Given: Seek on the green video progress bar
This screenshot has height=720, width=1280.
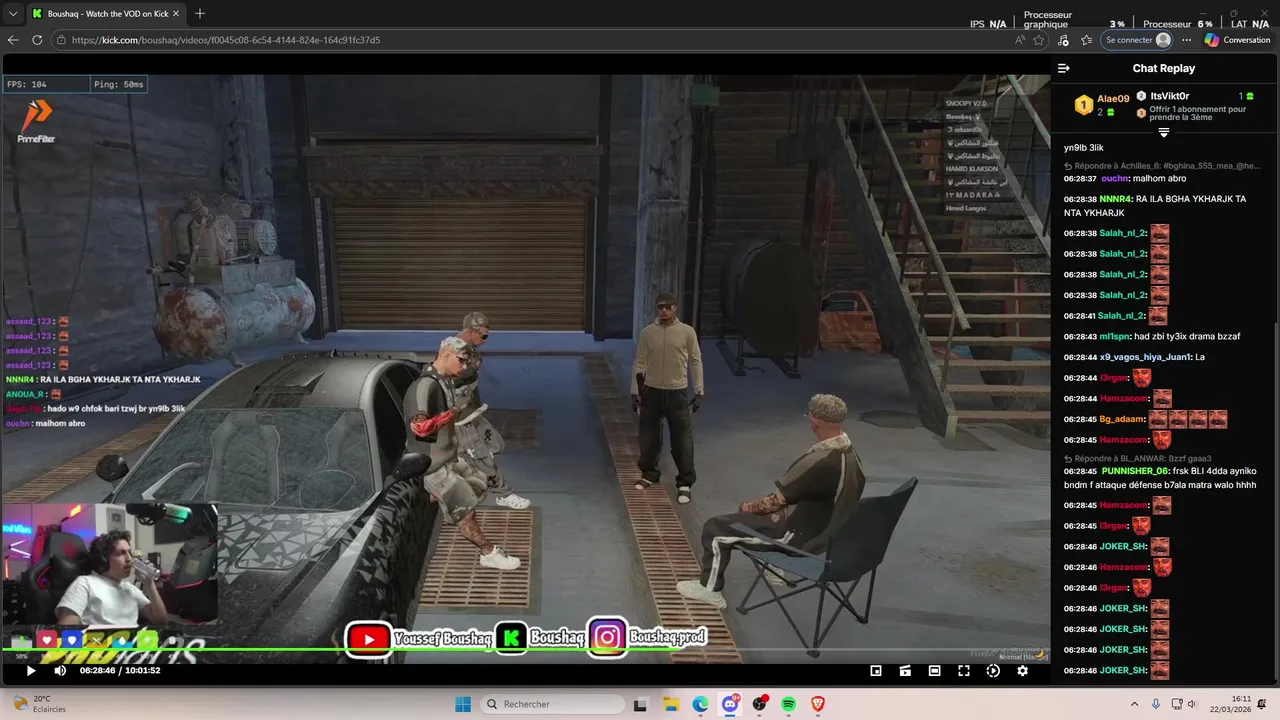Looking at the screenshot, I should (x=525, y=651).
